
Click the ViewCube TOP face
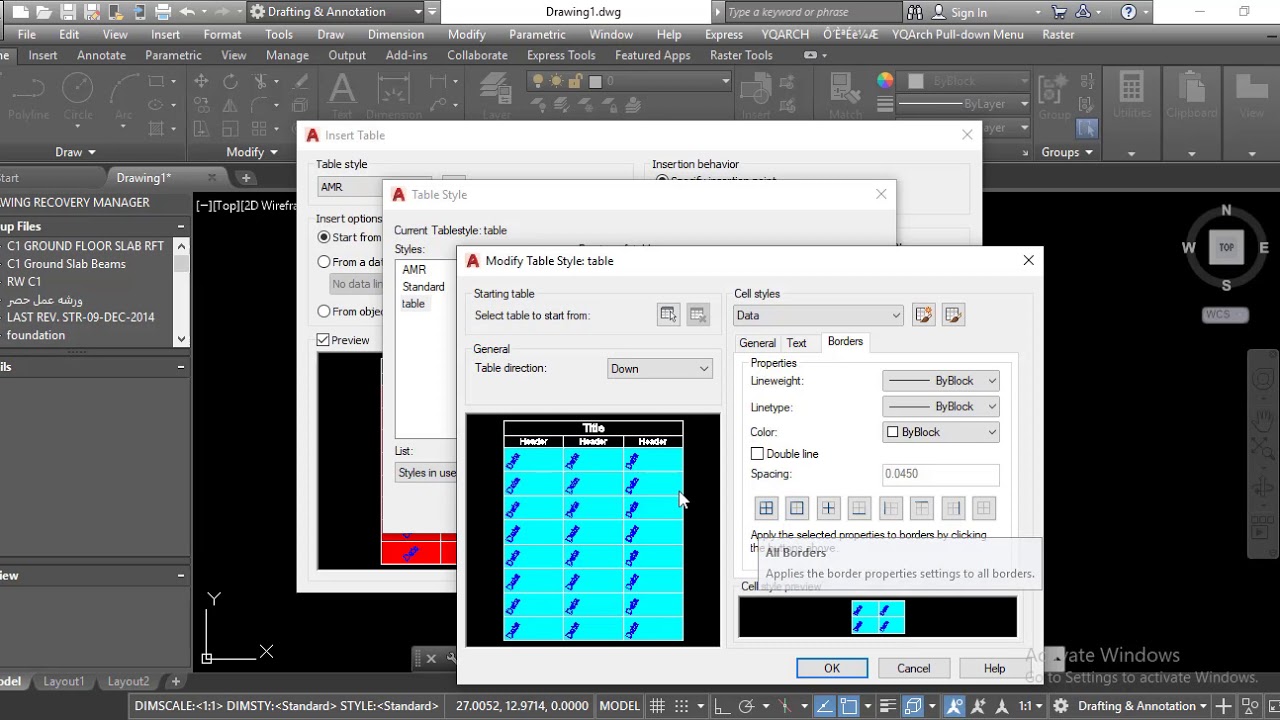click(x=1226, y=247)
